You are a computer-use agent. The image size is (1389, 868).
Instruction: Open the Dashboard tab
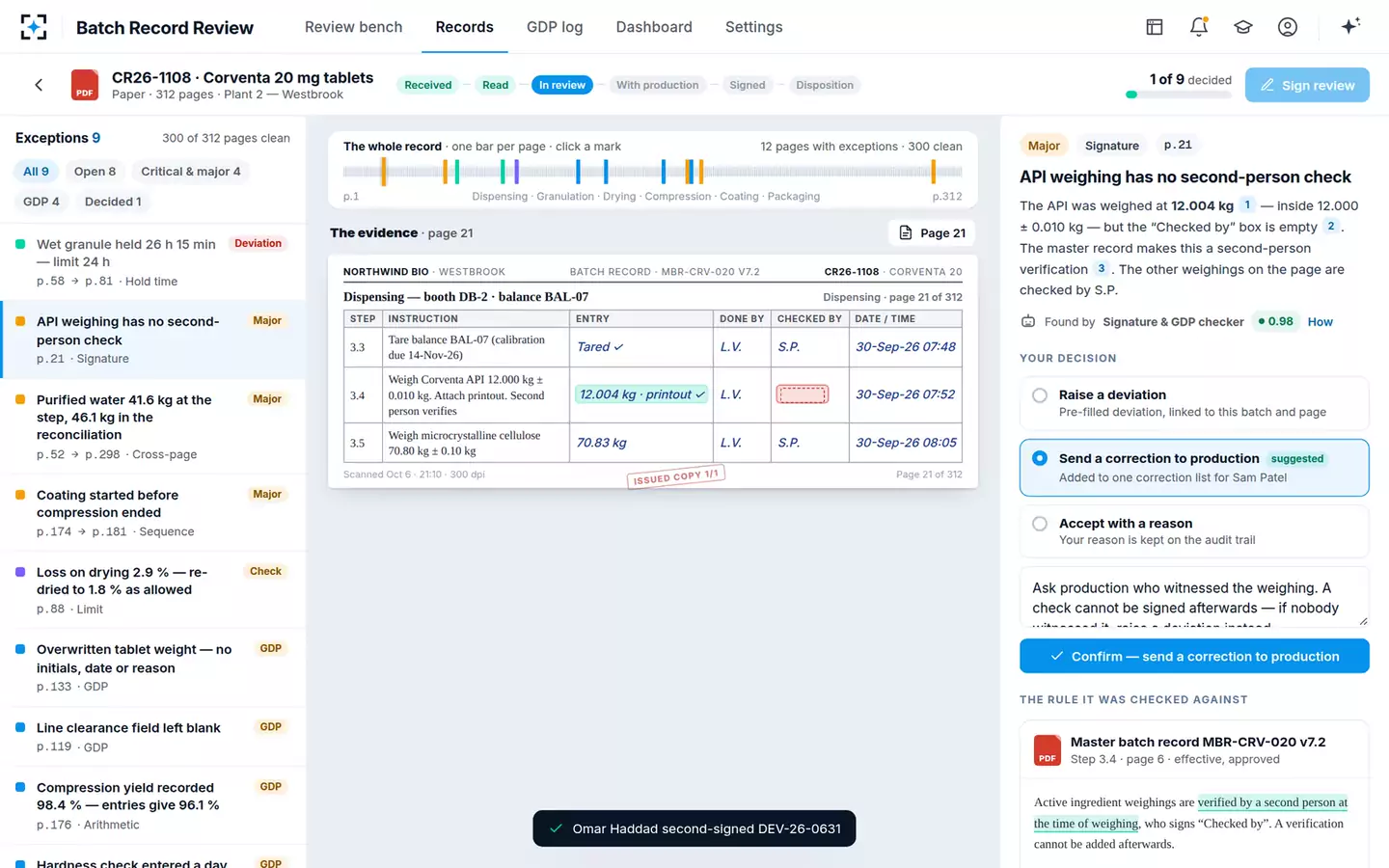click(x=654, y=27)
